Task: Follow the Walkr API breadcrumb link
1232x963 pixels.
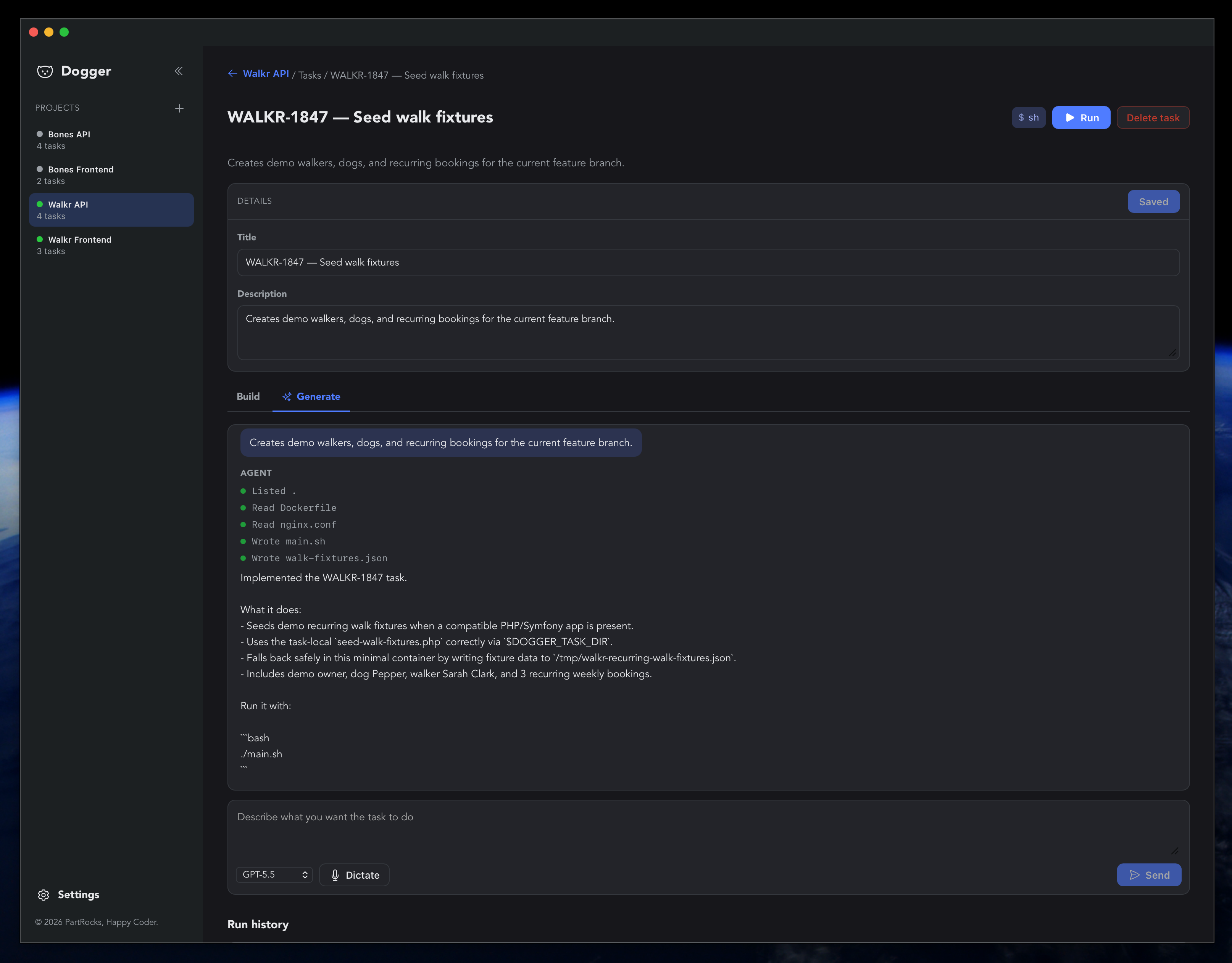Action: [266, 74]
